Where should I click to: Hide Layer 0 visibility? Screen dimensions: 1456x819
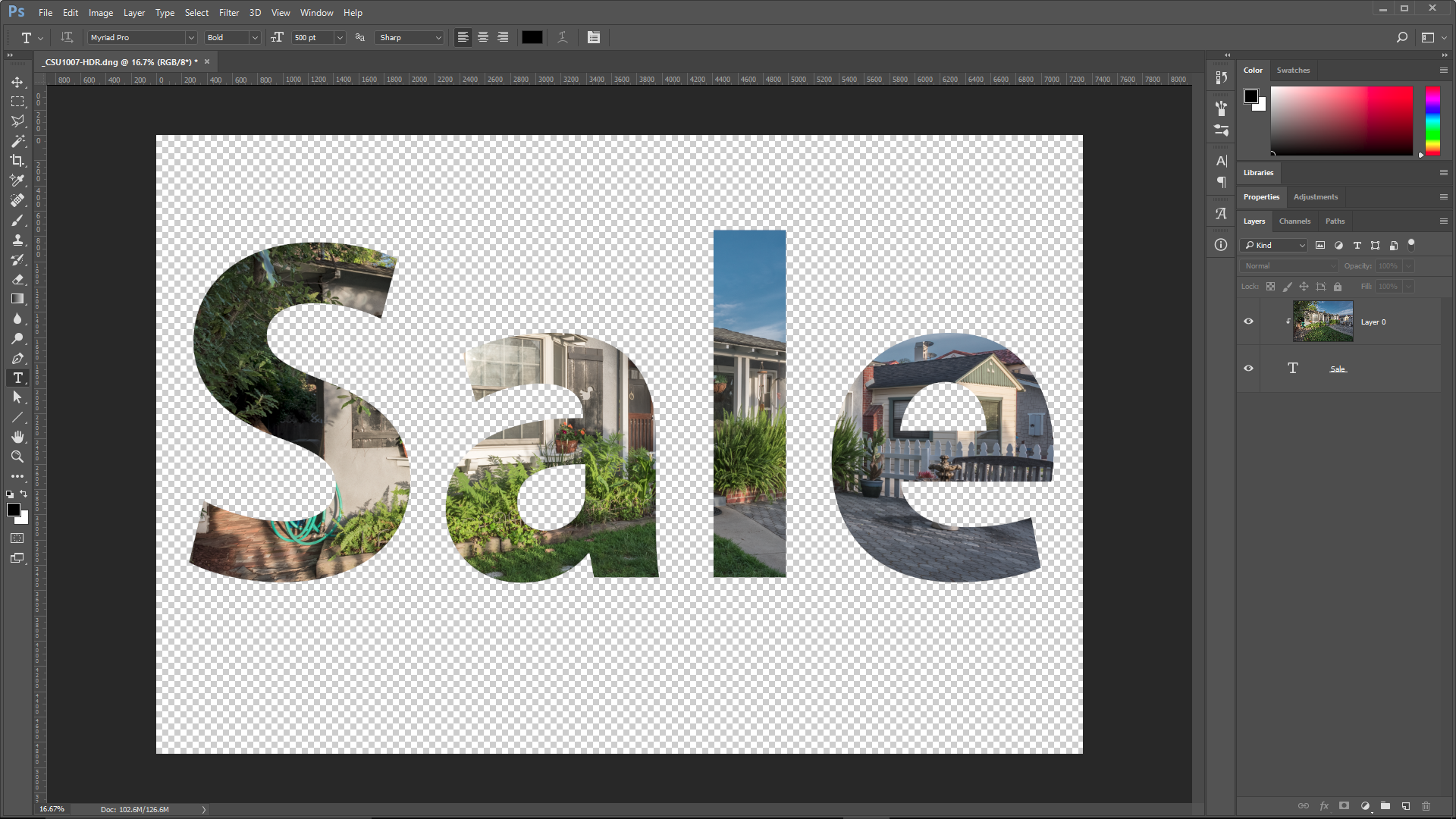[x=1248, y=322]
